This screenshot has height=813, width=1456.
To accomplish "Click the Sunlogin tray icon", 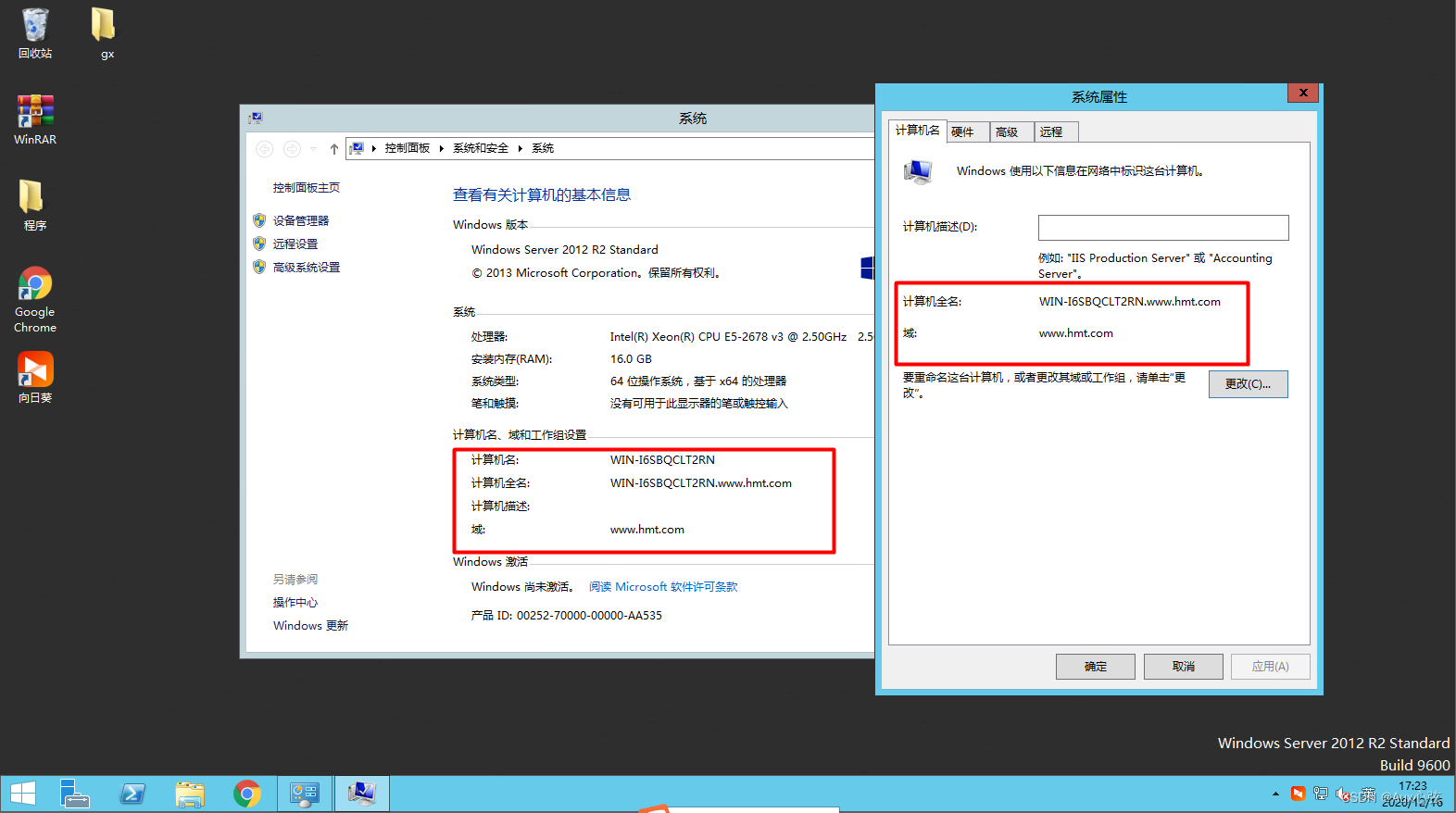I will [1298, 794].
